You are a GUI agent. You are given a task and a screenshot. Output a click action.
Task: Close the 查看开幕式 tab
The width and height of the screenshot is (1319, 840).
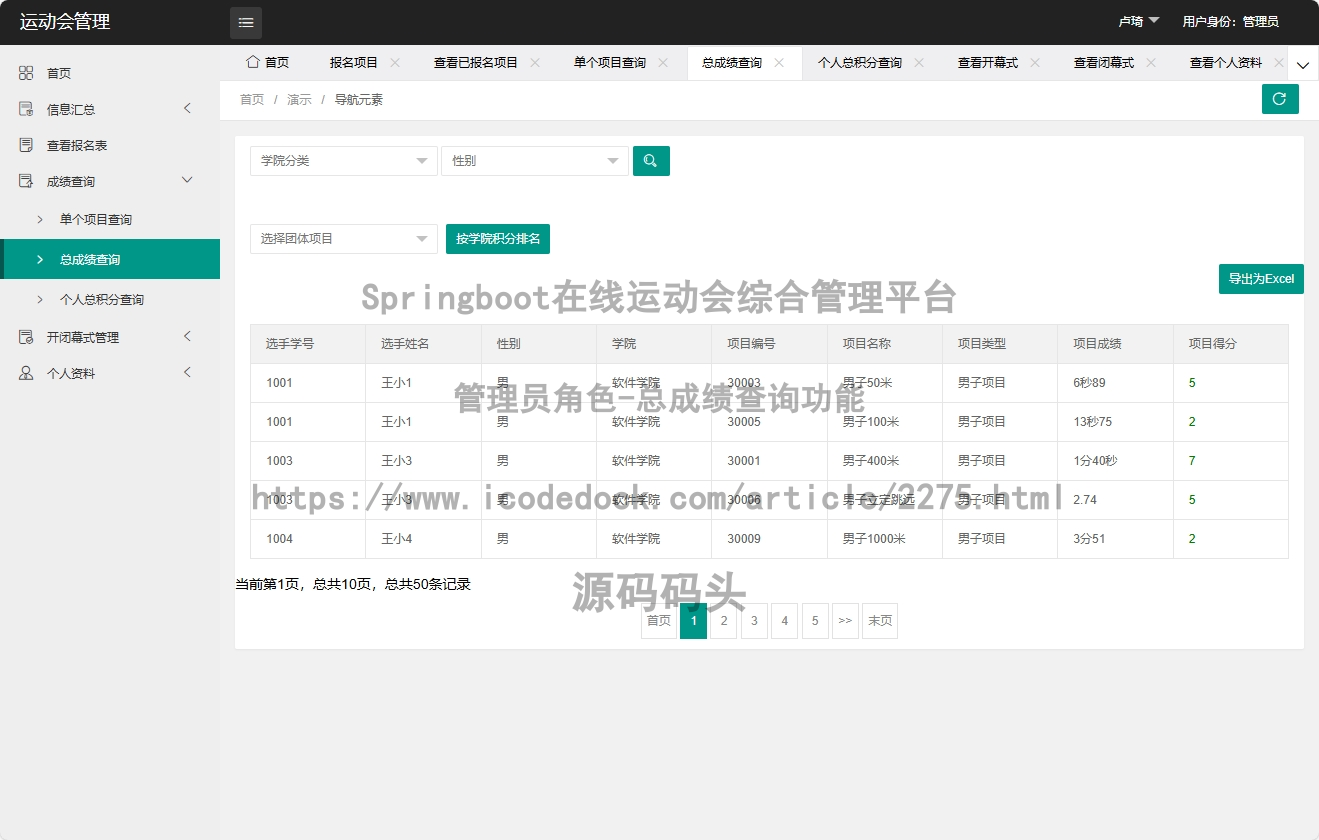pyautogui.click(x=1035, y=62)
